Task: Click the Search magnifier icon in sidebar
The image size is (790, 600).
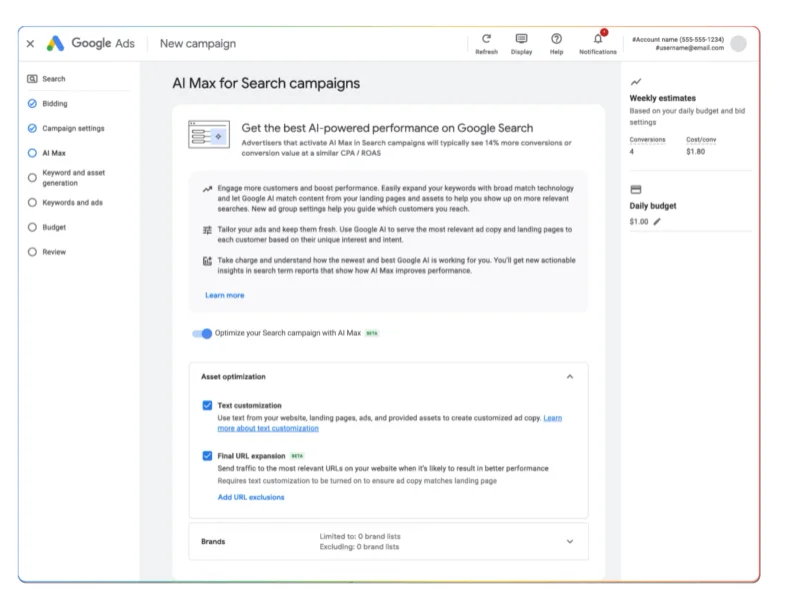Action: (x=32, y=79)
